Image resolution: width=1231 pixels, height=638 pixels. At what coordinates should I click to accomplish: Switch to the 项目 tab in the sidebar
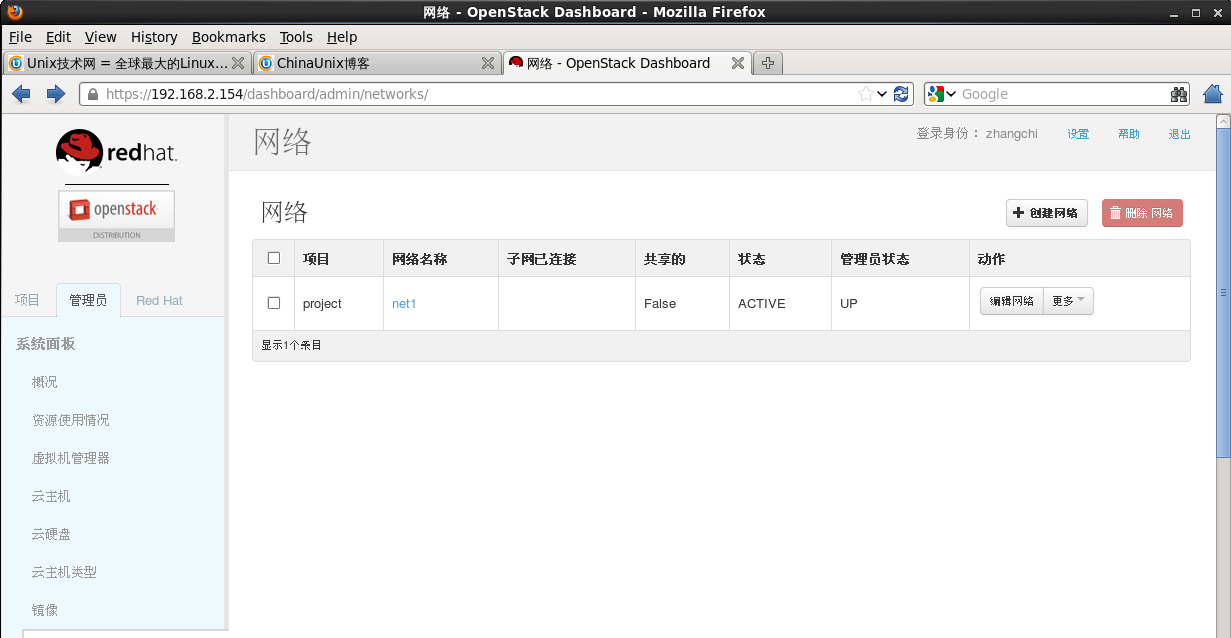point(28,299)
